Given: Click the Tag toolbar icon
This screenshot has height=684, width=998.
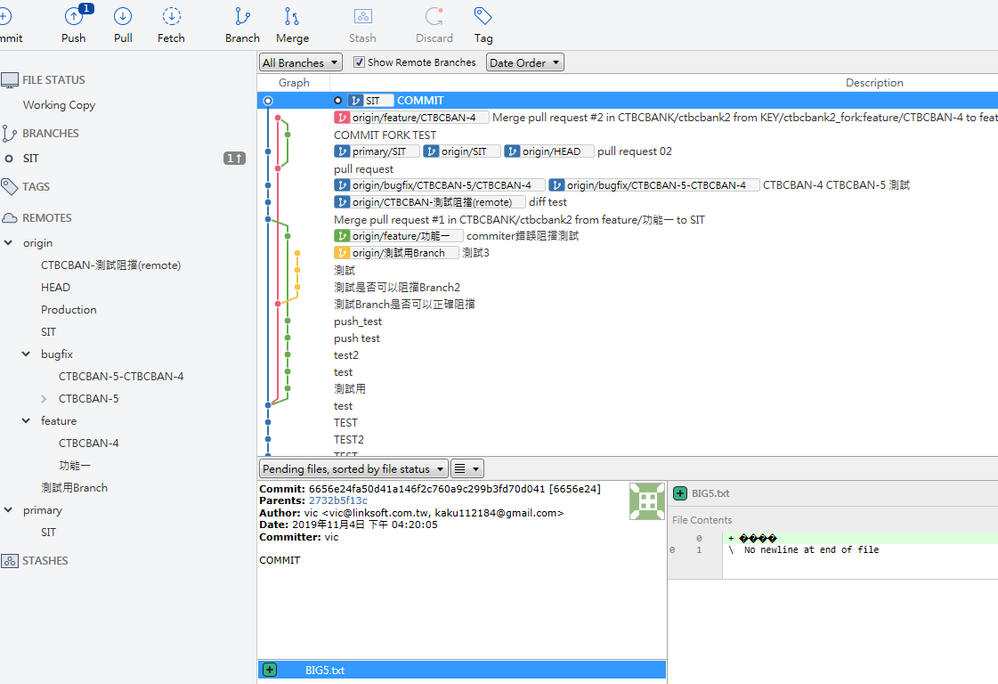Looking at the screenshot, I should pyautogui.click(x=482, y=17).
